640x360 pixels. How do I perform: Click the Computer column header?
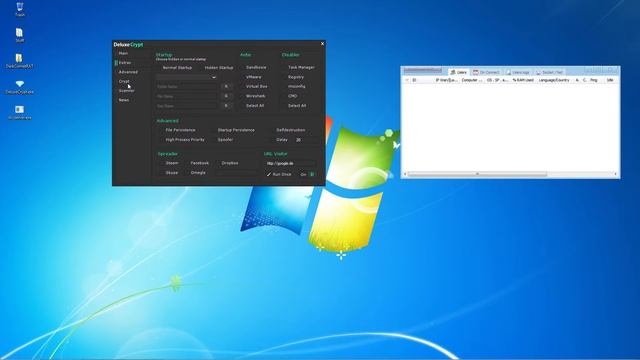point(472,80)
